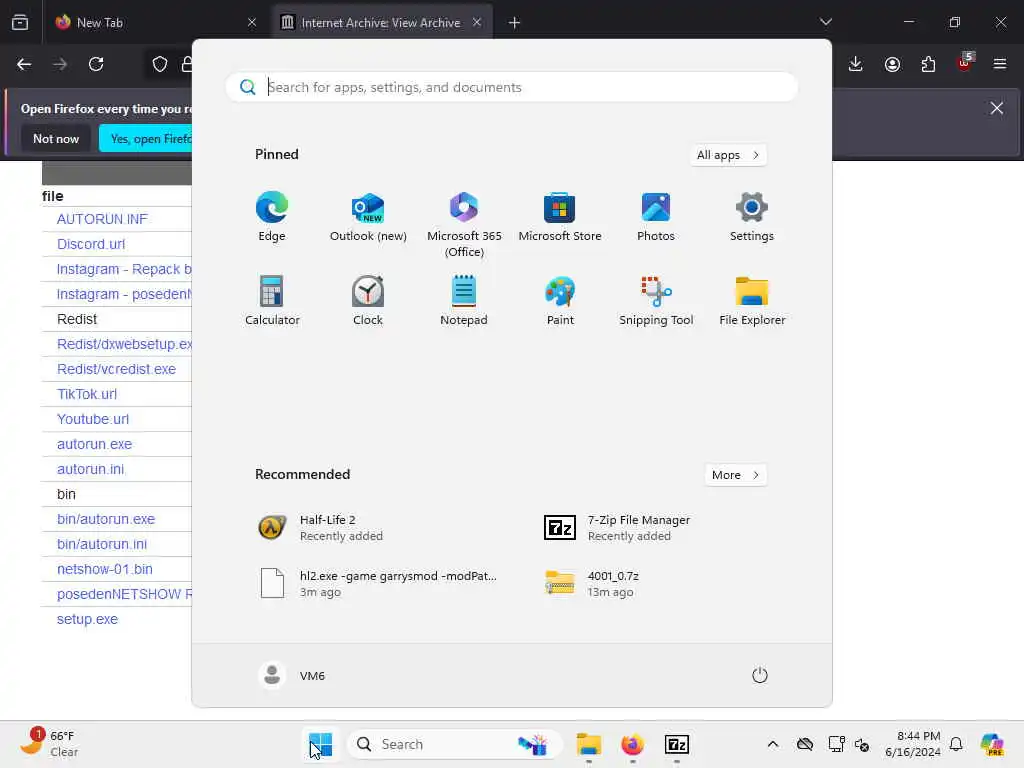Open the VM6 user account menu
The image size is (1024, 768).
click(x=292, y=675)
